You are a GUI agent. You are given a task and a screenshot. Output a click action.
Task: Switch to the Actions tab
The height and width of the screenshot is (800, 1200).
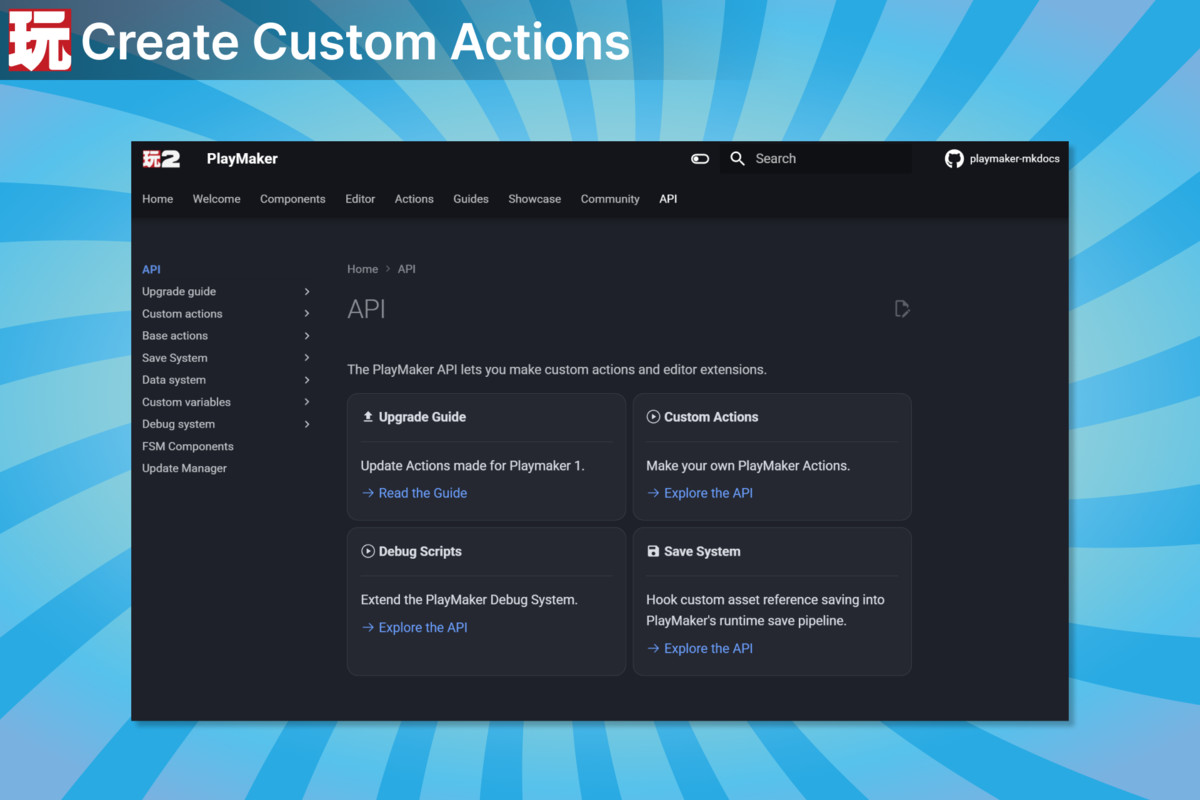tap(414, 199)
